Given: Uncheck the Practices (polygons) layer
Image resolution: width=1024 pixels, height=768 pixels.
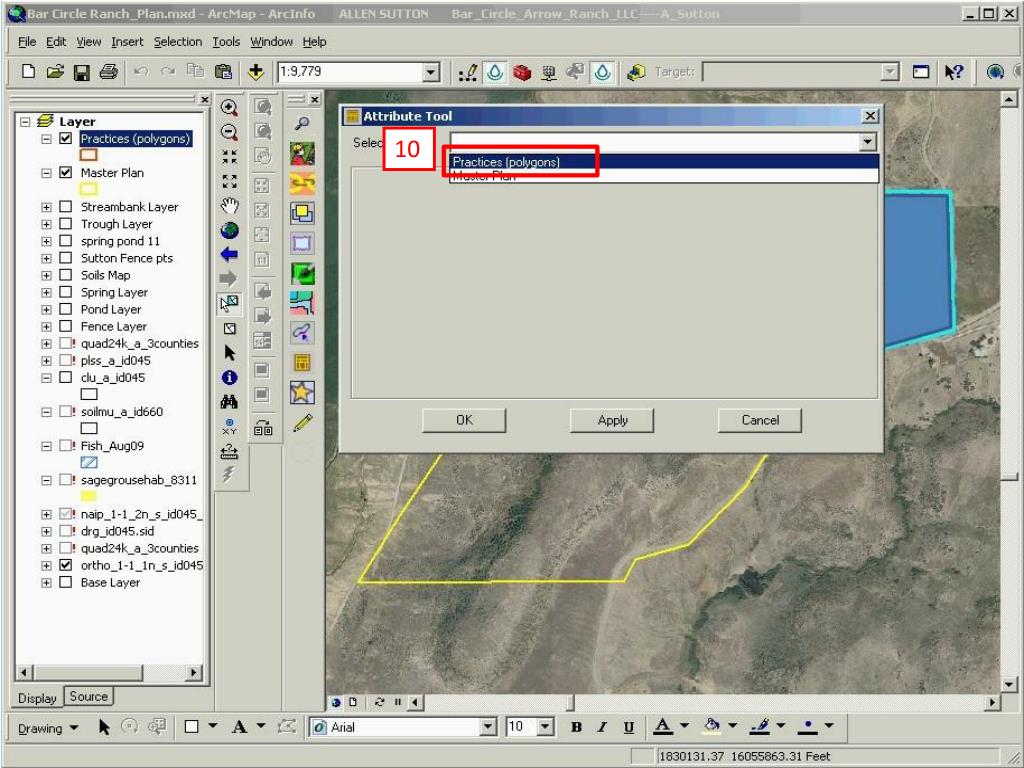Looking at the screenshot, I should pyautogui.click(x=65, y=138).
